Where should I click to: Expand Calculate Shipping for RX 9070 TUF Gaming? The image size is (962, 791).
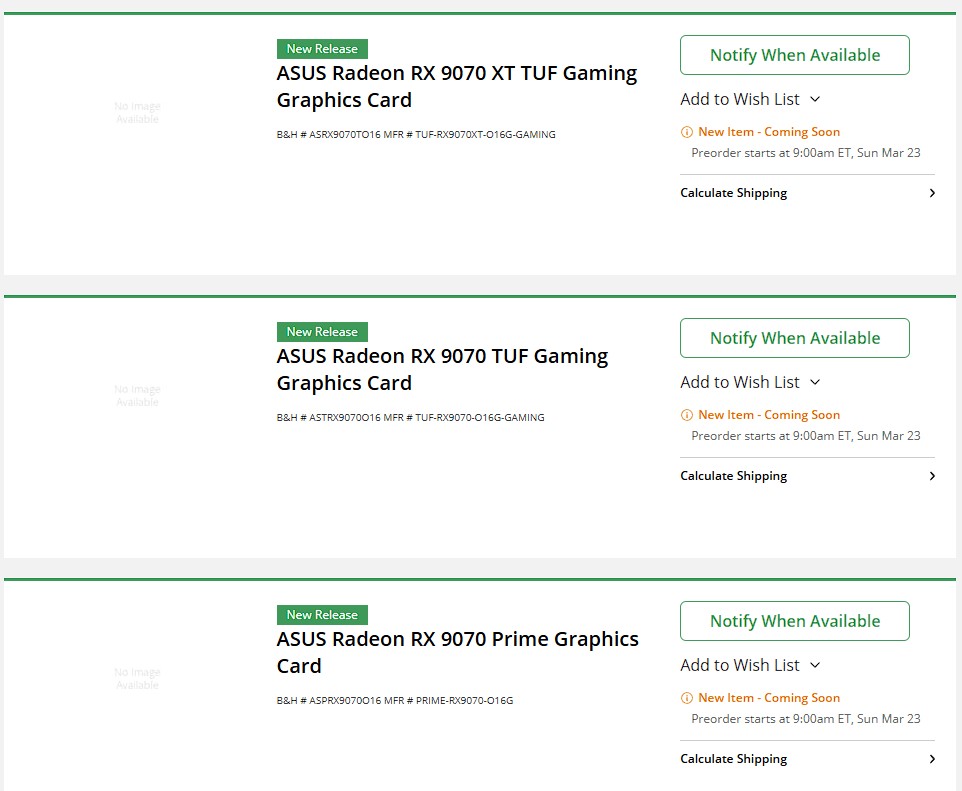(x=807, y=476)
